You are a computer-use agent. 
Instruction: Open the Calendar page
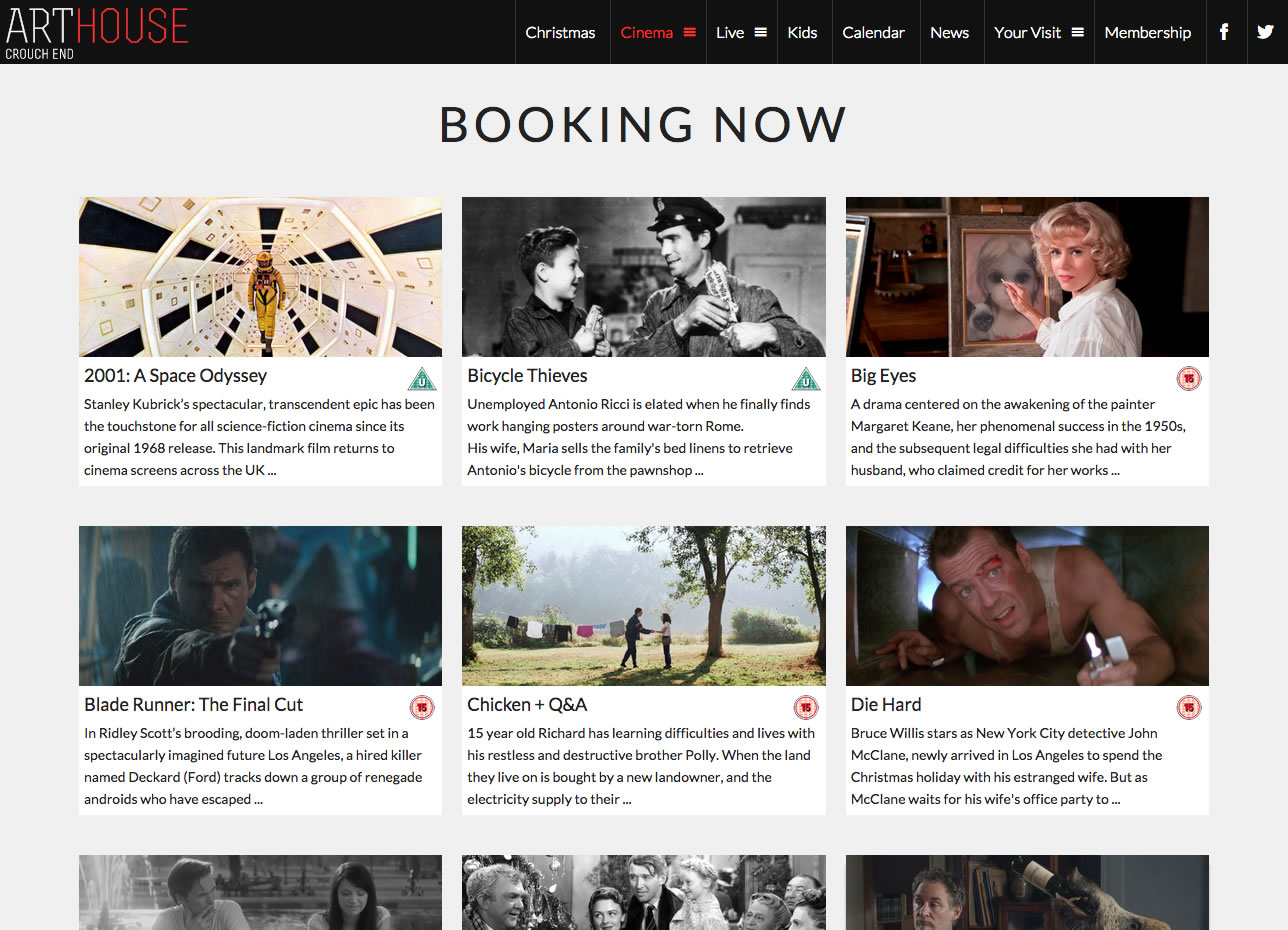coord(873,32)
